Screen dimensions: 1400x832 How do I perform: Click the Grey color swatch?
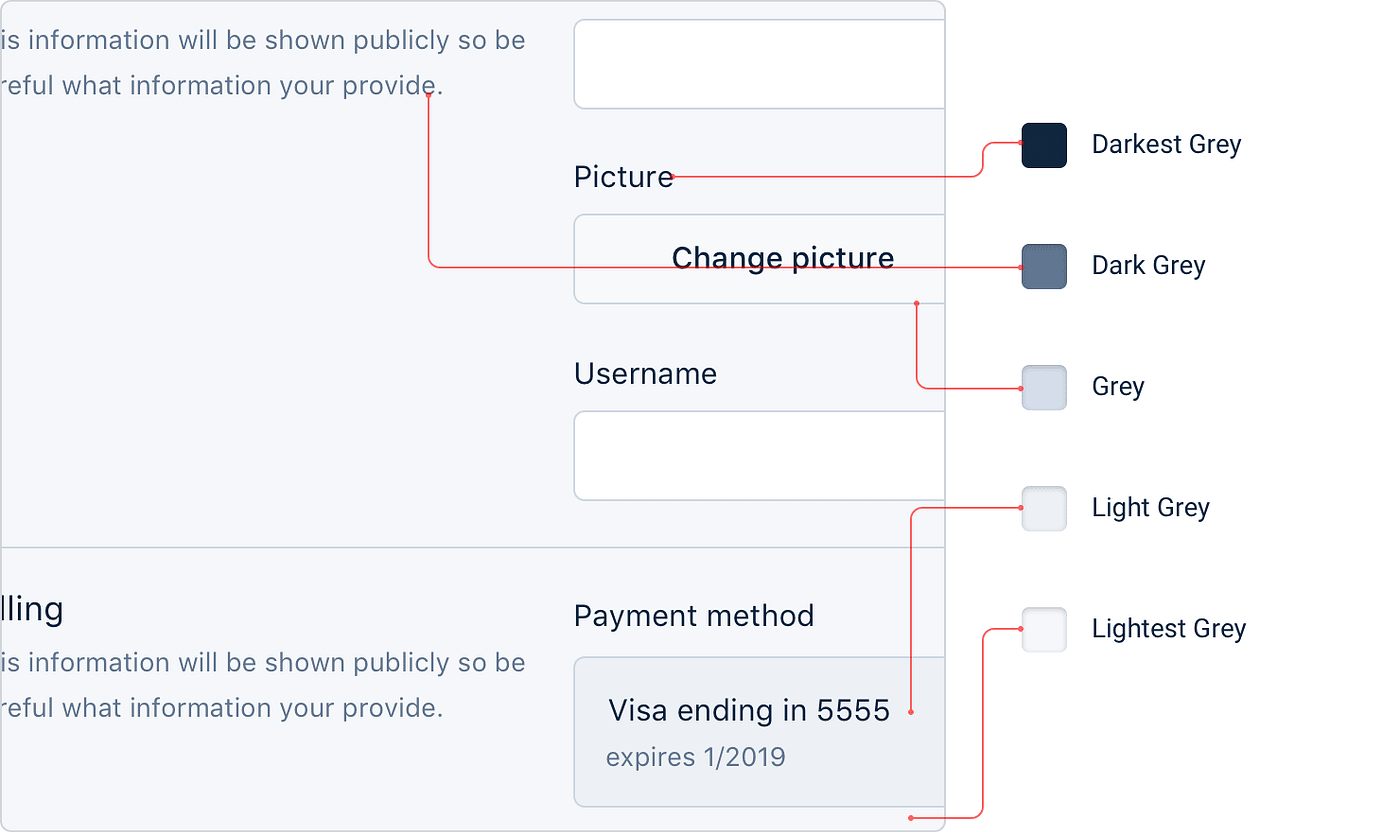[x=1044, y=387]
